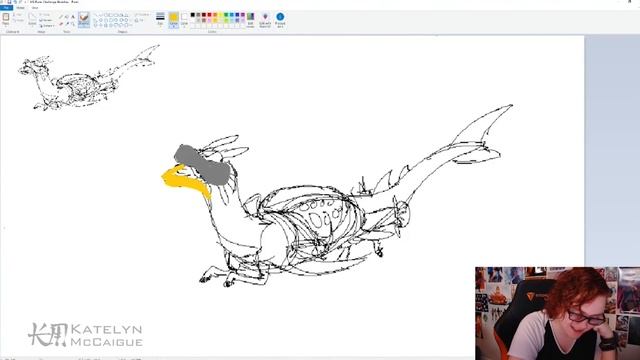This screenshot has width=640, height=360.
Task: Expand the Shapes gallery
Action: 129,25
